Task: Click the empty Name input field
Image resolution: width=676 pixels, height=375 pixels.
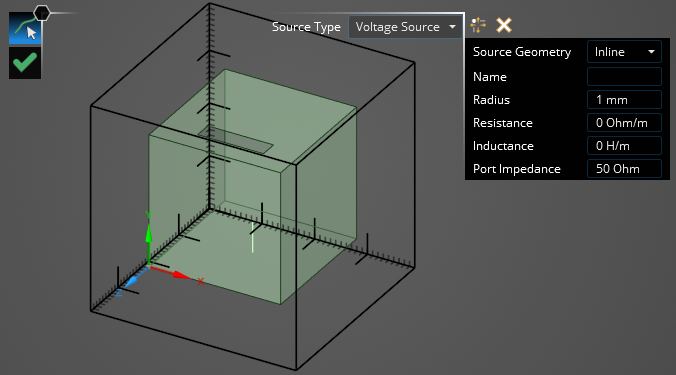Action: (x=624, y=77)
